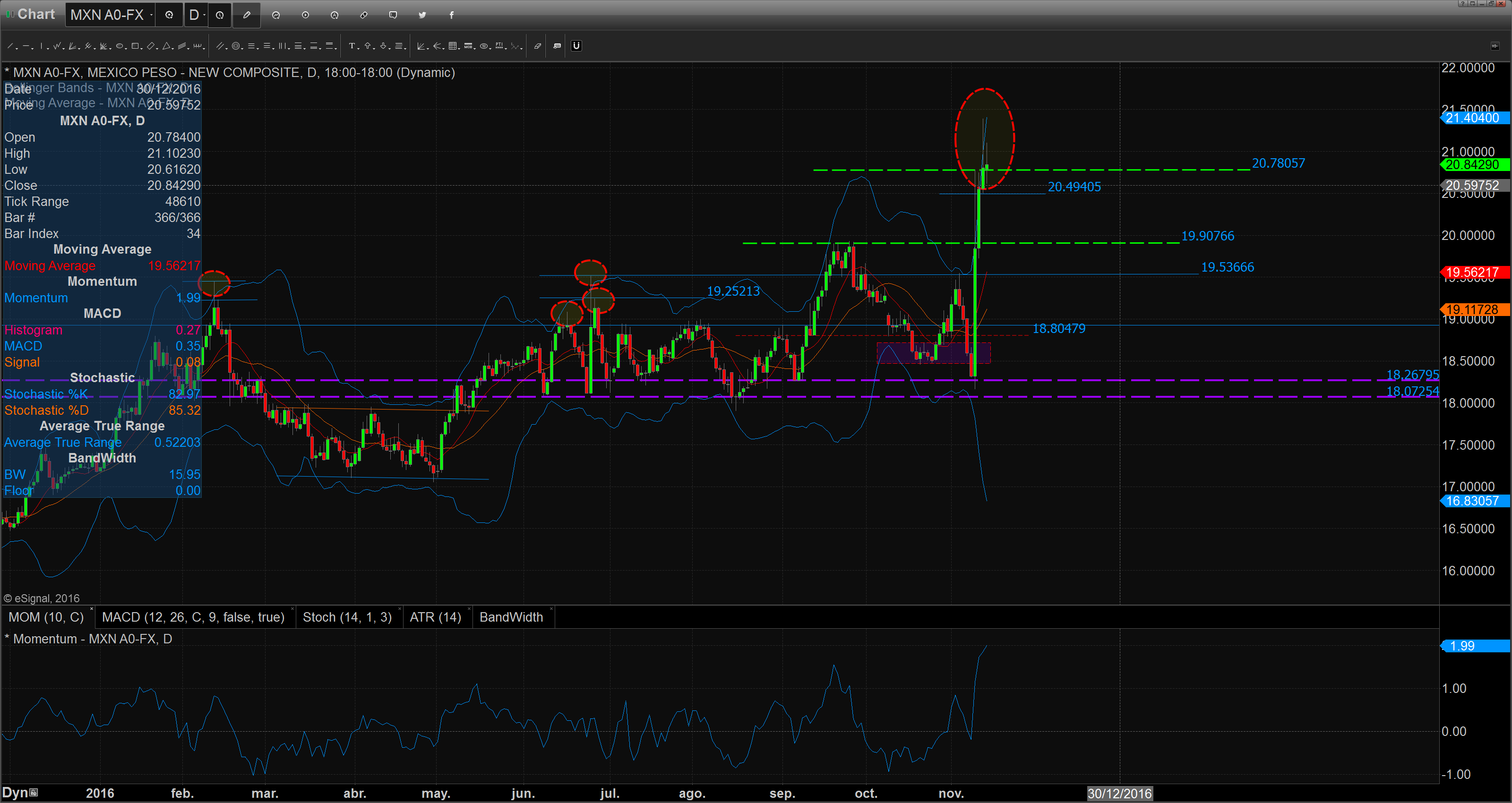1512x803 pixels.
Task: Select the up arrow marker tool
Action: point(368,46)
